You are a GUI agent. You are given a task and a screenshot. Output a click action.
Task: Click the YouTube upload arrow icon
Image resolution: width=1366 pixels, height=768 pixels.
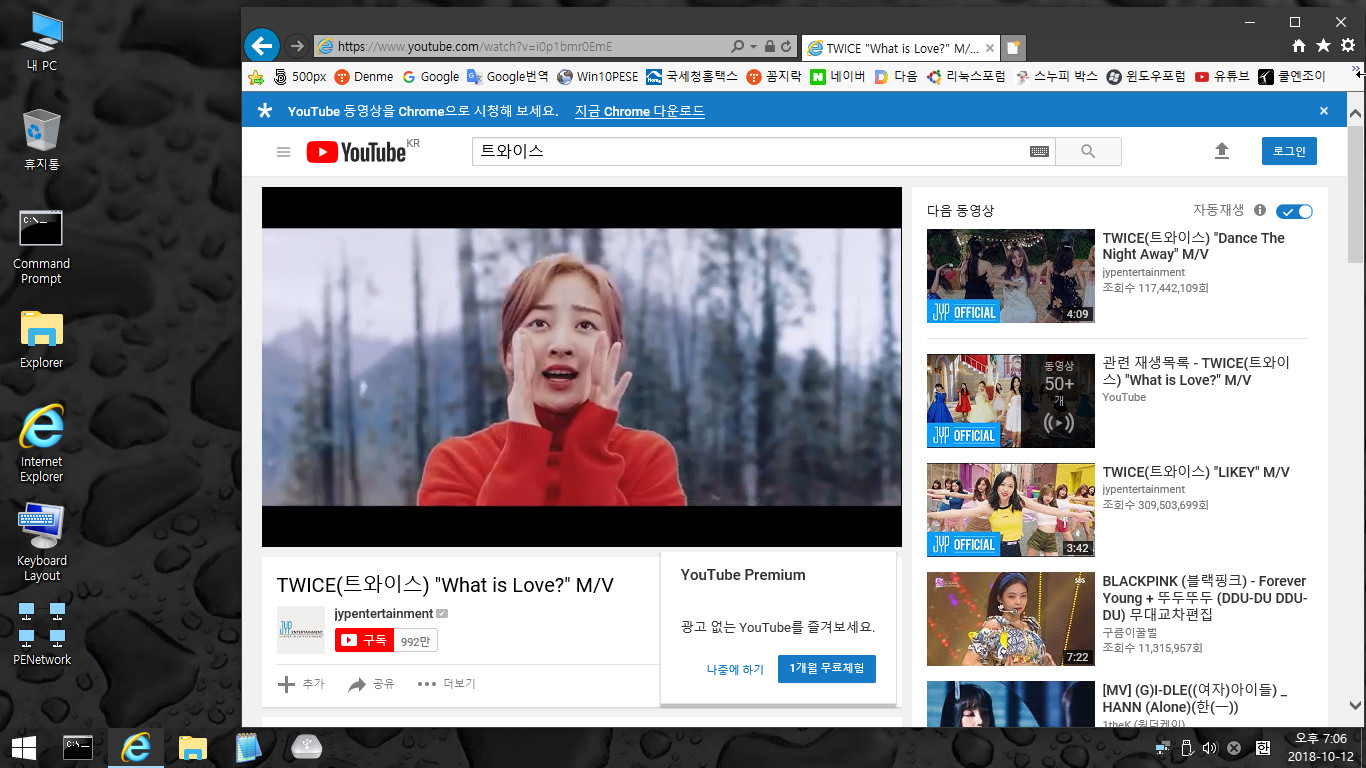[1221, 151]
